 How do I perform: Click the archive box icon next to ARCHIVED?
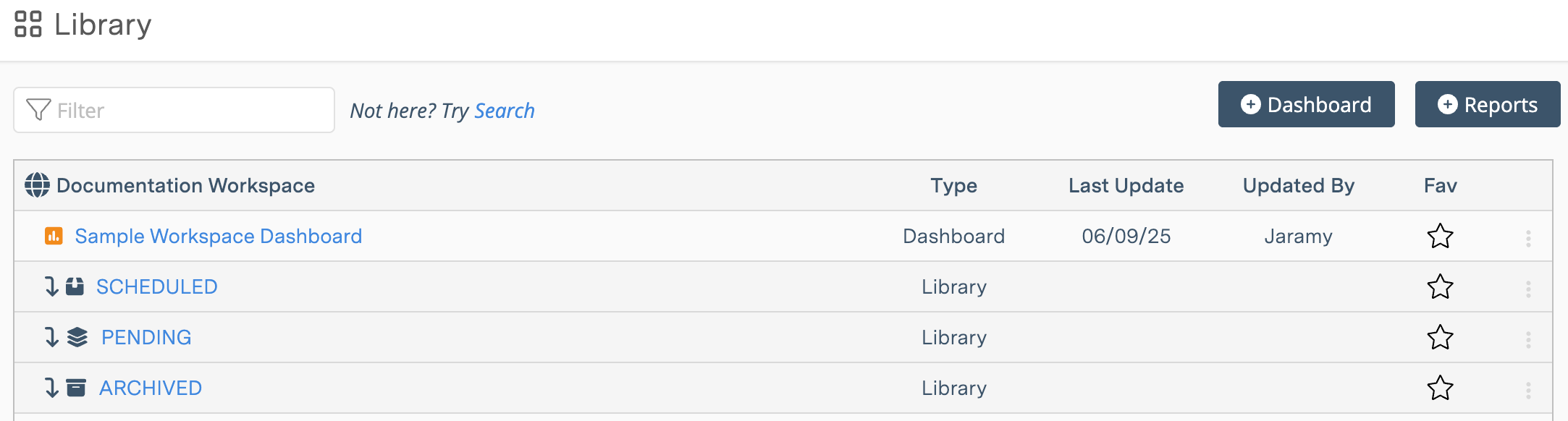75,388
